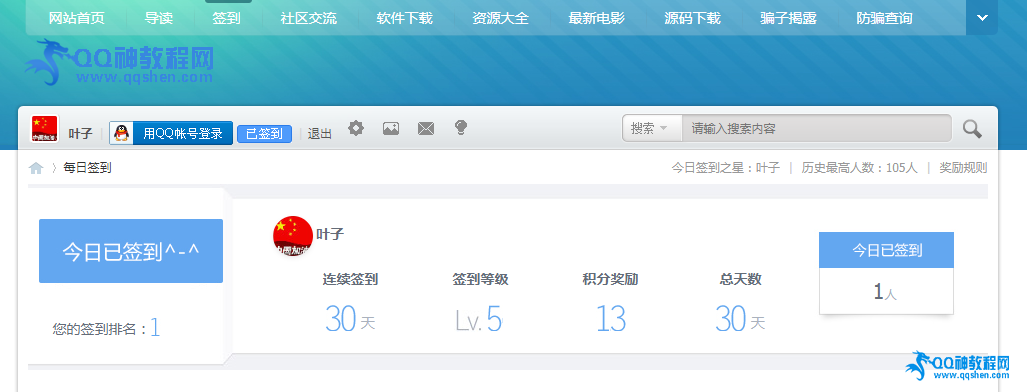Open the 搜索 type dropdown
1027x392 pixels.
[651, 128]
